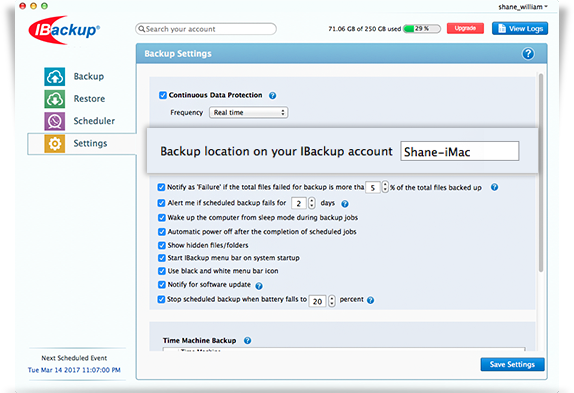Viewport: 574px width, 393px height.
Task: Open the Scheduler clock icon
Action: tap(55, 121)
